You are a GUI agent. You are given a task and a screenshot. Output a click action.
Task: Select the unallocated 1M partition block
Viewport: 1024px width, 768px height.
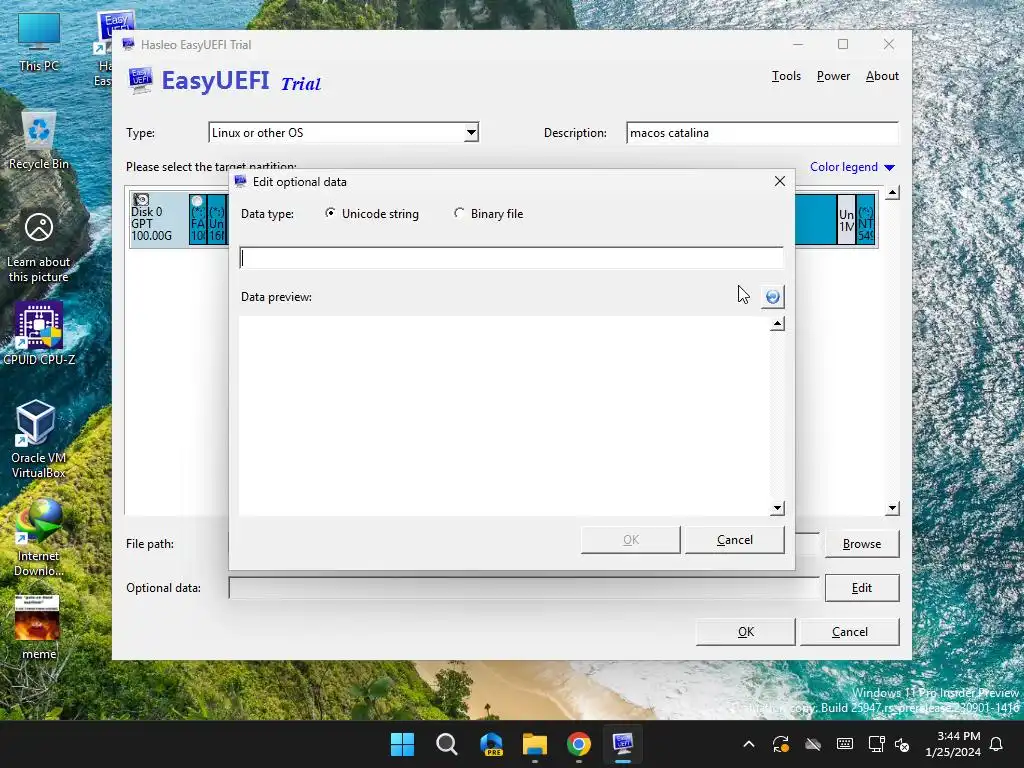point(846,219)
